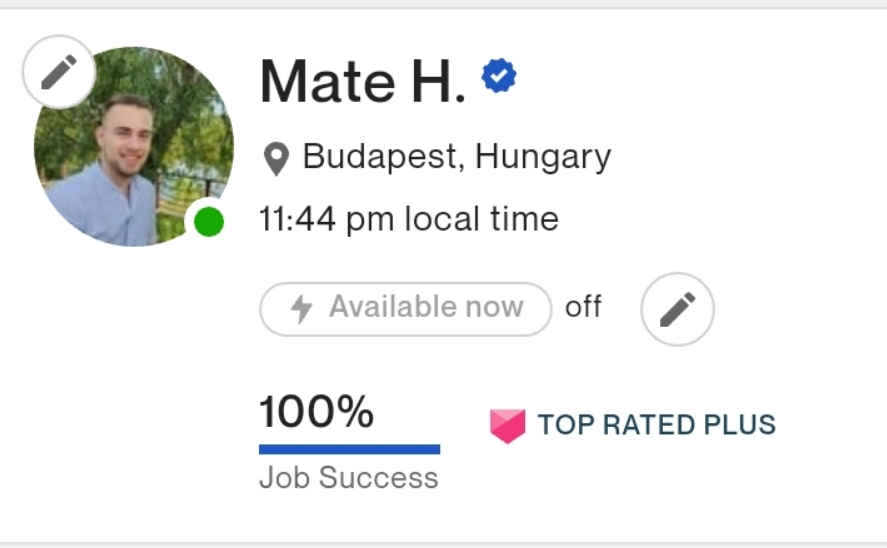Click the "11:44 pm" time value
This screenshot has width=887, height=548.
(299, 219)
